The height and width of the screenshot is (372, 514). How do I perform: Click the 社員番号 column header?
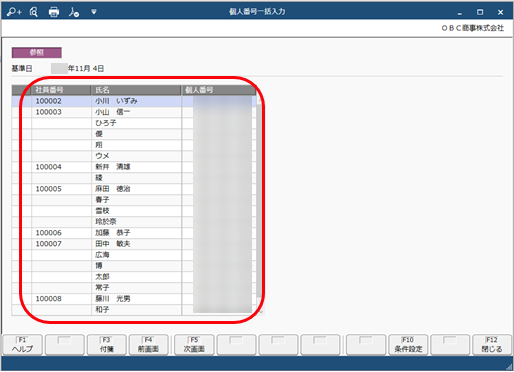click(61, 90)
